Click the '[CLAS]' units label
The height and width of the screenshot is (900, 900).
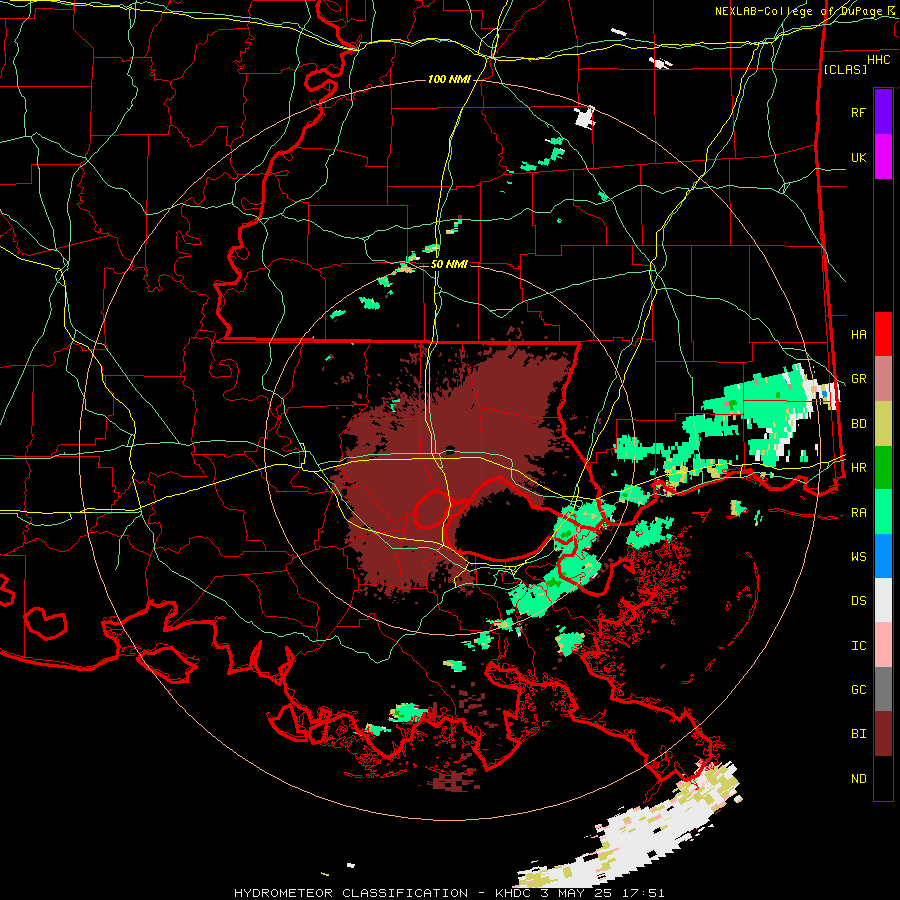tap(845, 69)
